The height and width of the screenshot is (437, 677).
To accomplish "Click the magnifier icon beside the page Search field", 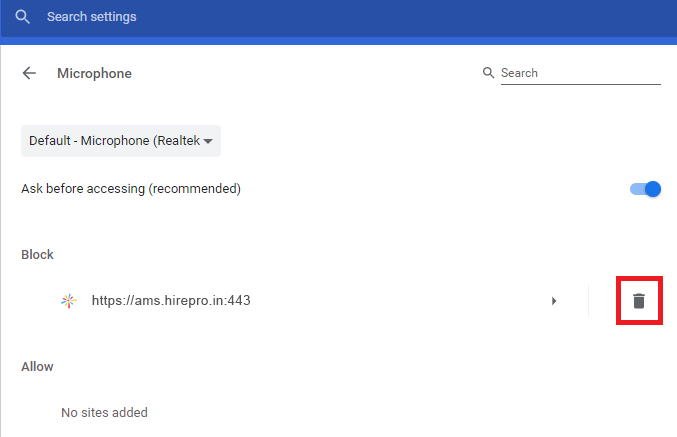I will click(488, 73).
